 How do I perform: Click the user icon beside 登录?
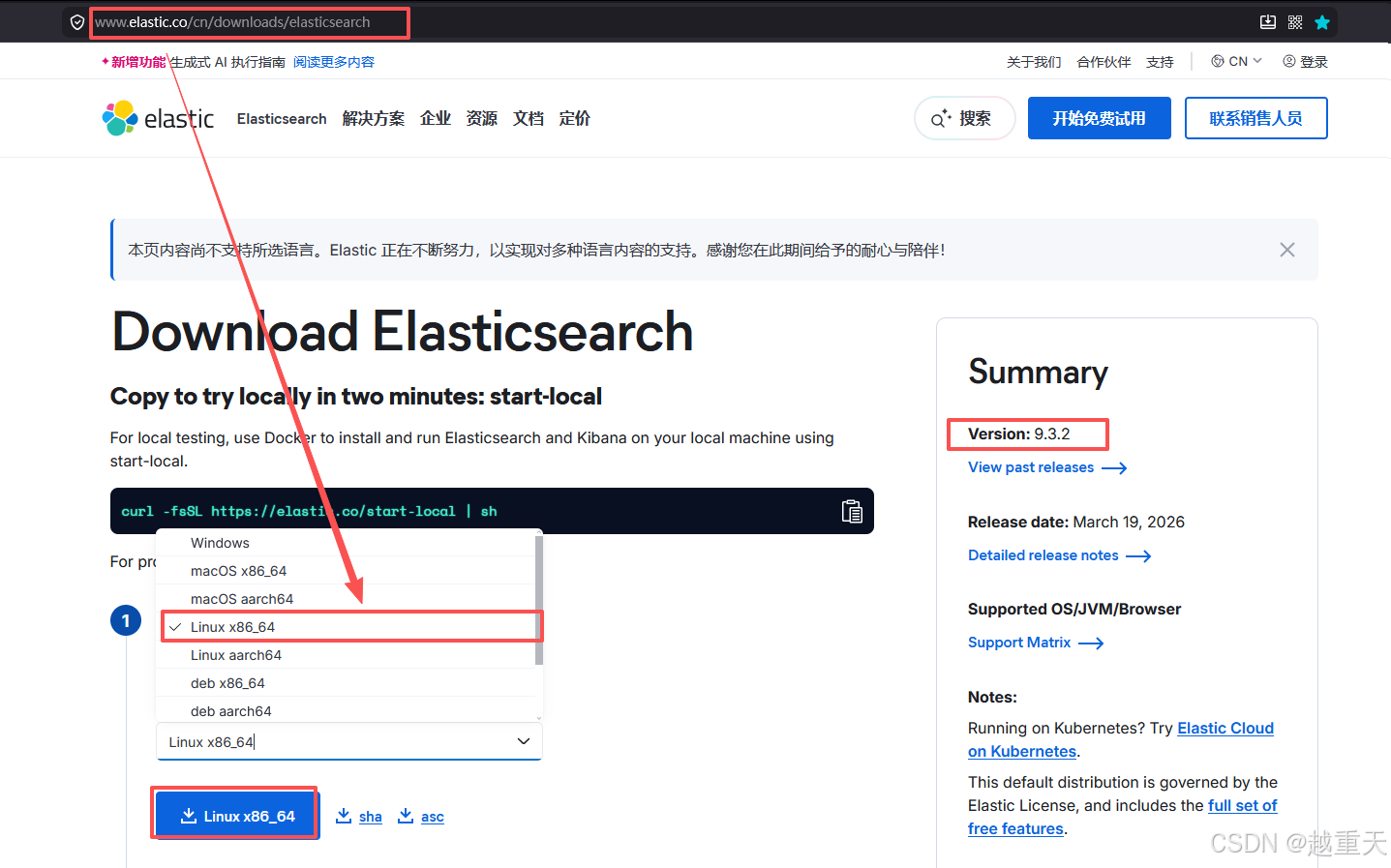pos(1289,61)
